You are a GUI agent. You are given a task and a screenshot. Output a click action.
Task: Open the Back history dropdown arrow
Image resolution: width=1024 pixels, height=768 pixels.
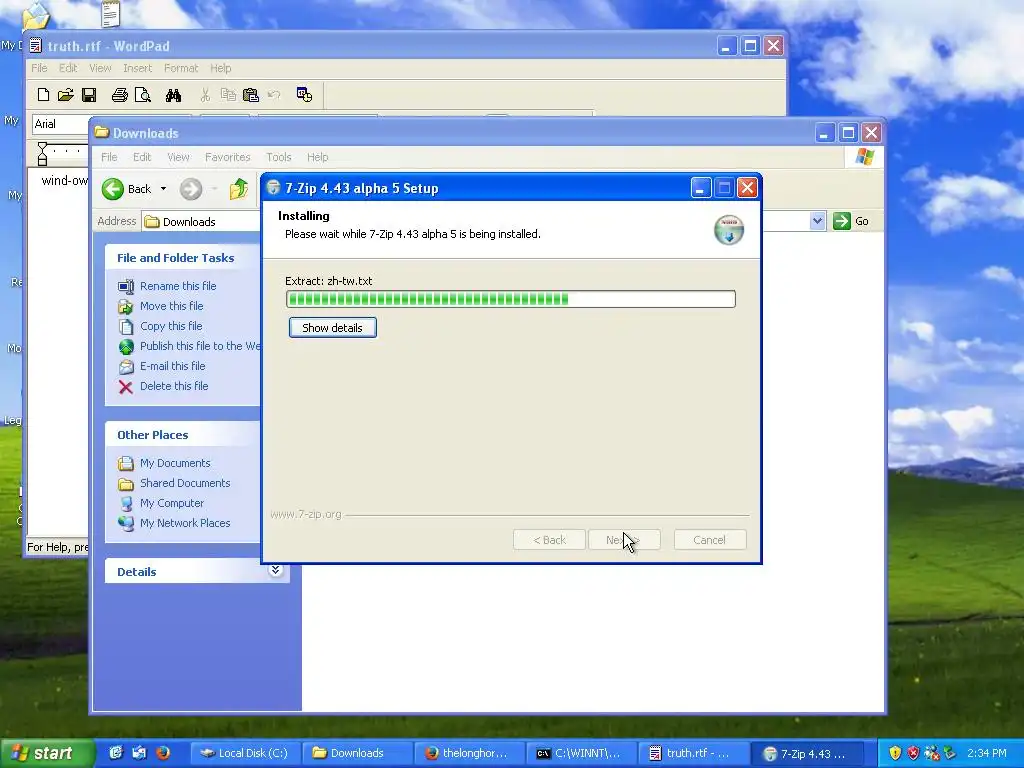163,189
